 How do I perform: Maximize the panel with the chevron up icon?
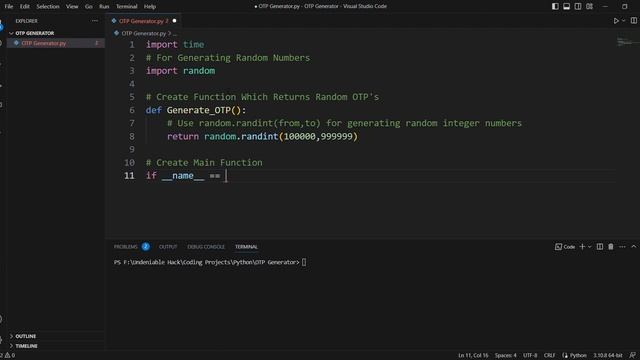tap(633, 247)
